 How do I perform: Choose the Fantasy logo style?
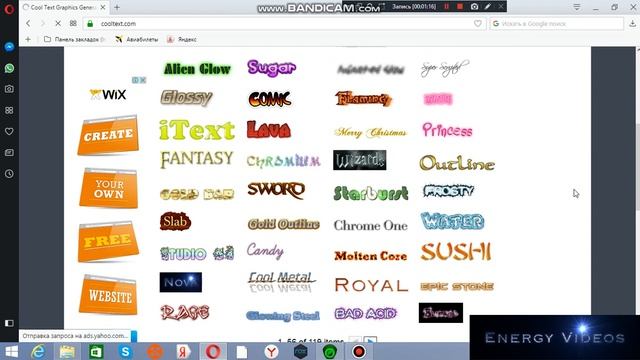pyautogui.click(x=197, y=159)
